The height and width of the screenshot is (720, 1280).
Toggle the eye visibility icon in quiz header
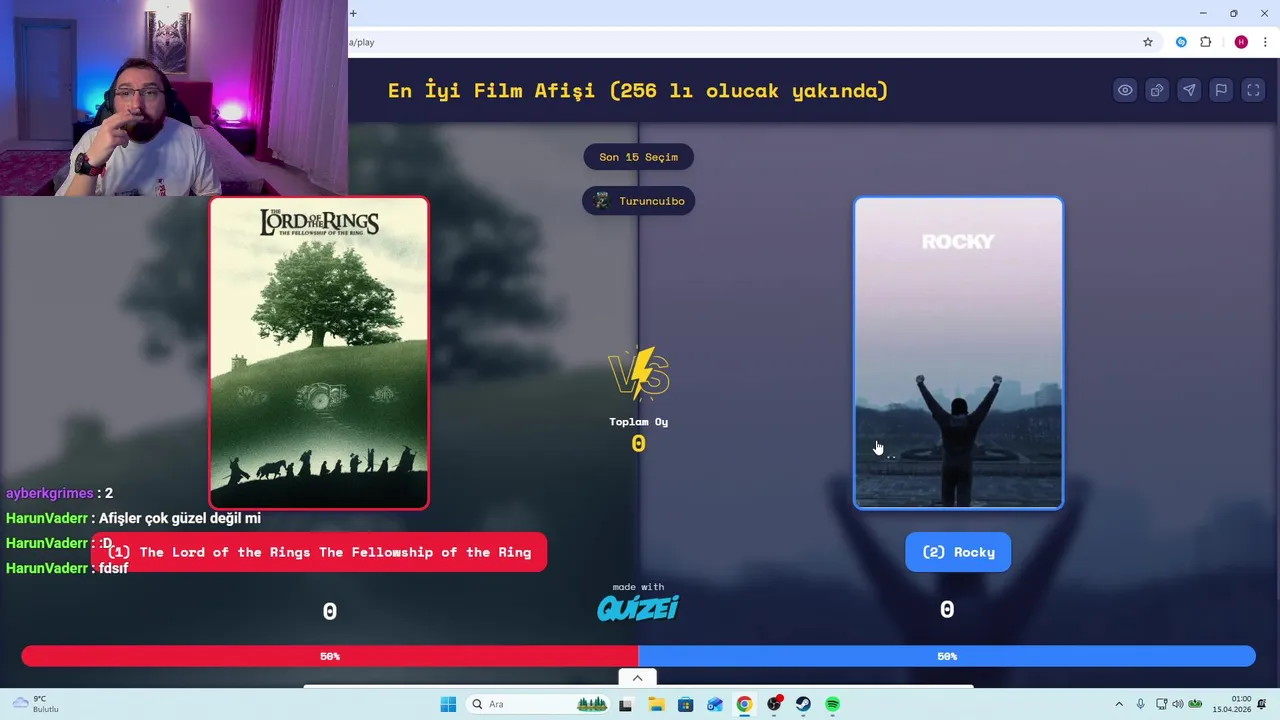(x=1125, y=90)
